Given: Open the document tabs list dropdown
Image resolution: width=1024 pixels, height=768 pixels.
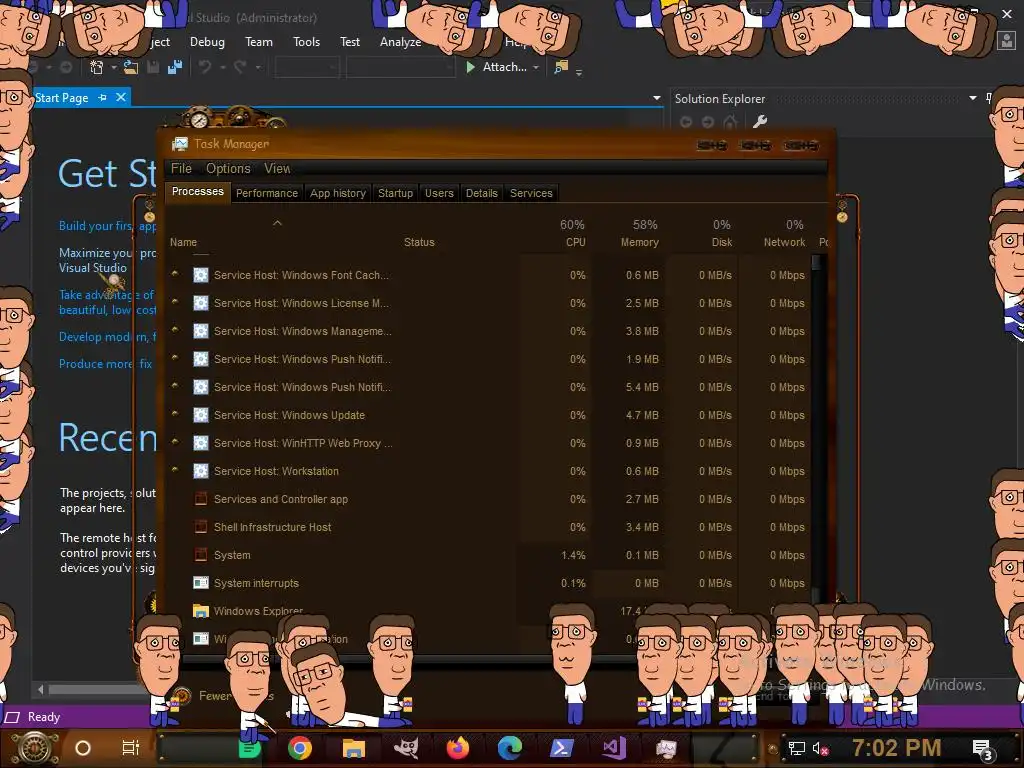Looking at the screenshot, I should coord(656,99).
